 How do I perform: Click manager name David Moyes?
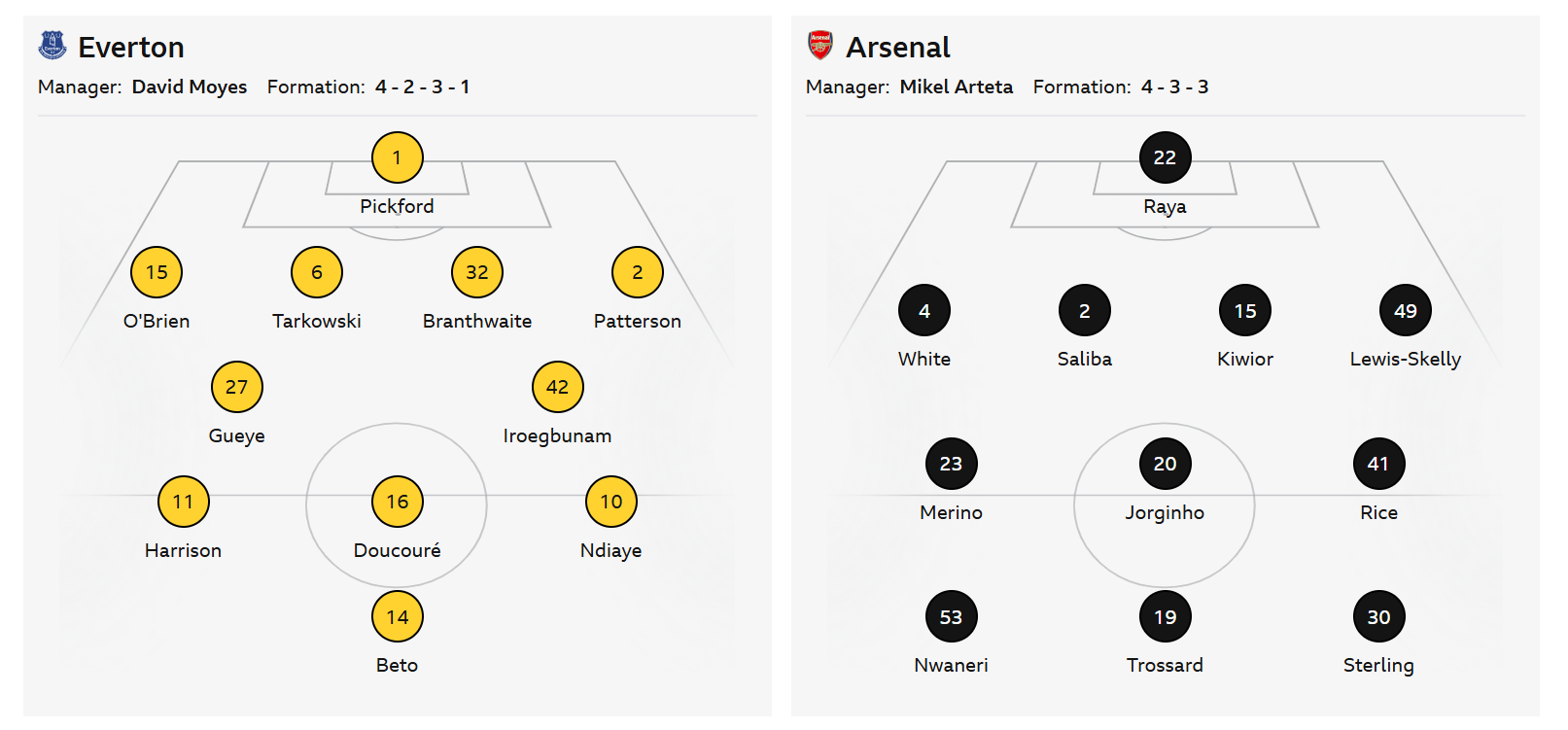coord(190,87)
